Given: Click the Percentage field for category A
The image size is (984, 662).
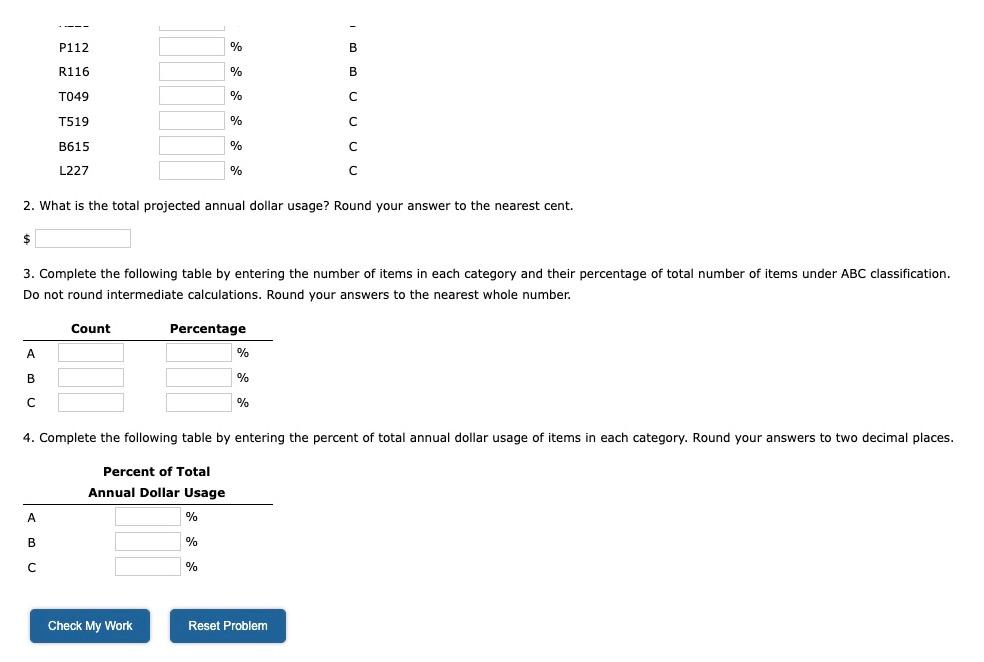Looking at the screenshot, I should (x=197, y=352).
